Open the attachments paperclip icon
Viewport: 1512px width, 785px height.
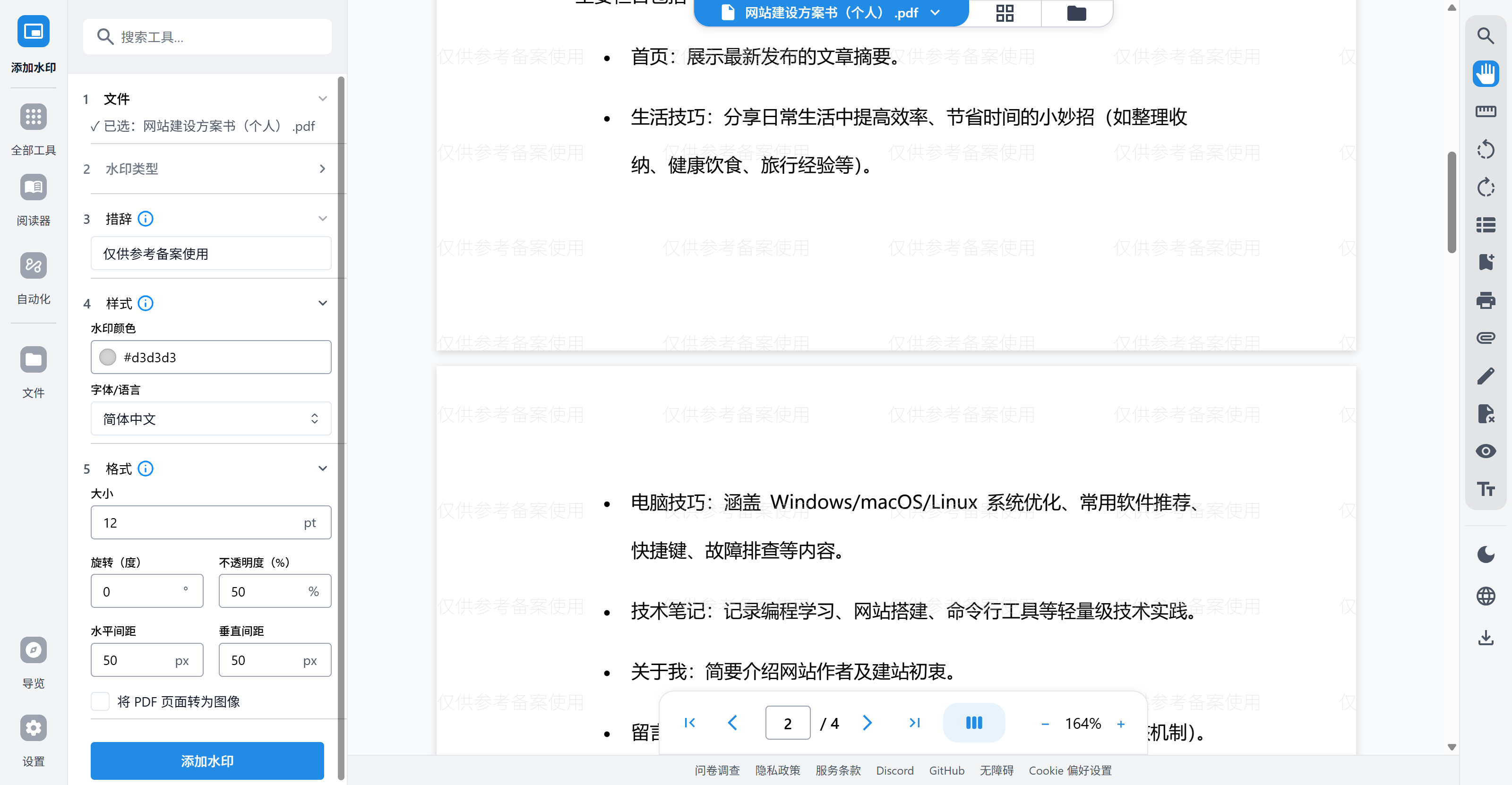coord(1485,338)
